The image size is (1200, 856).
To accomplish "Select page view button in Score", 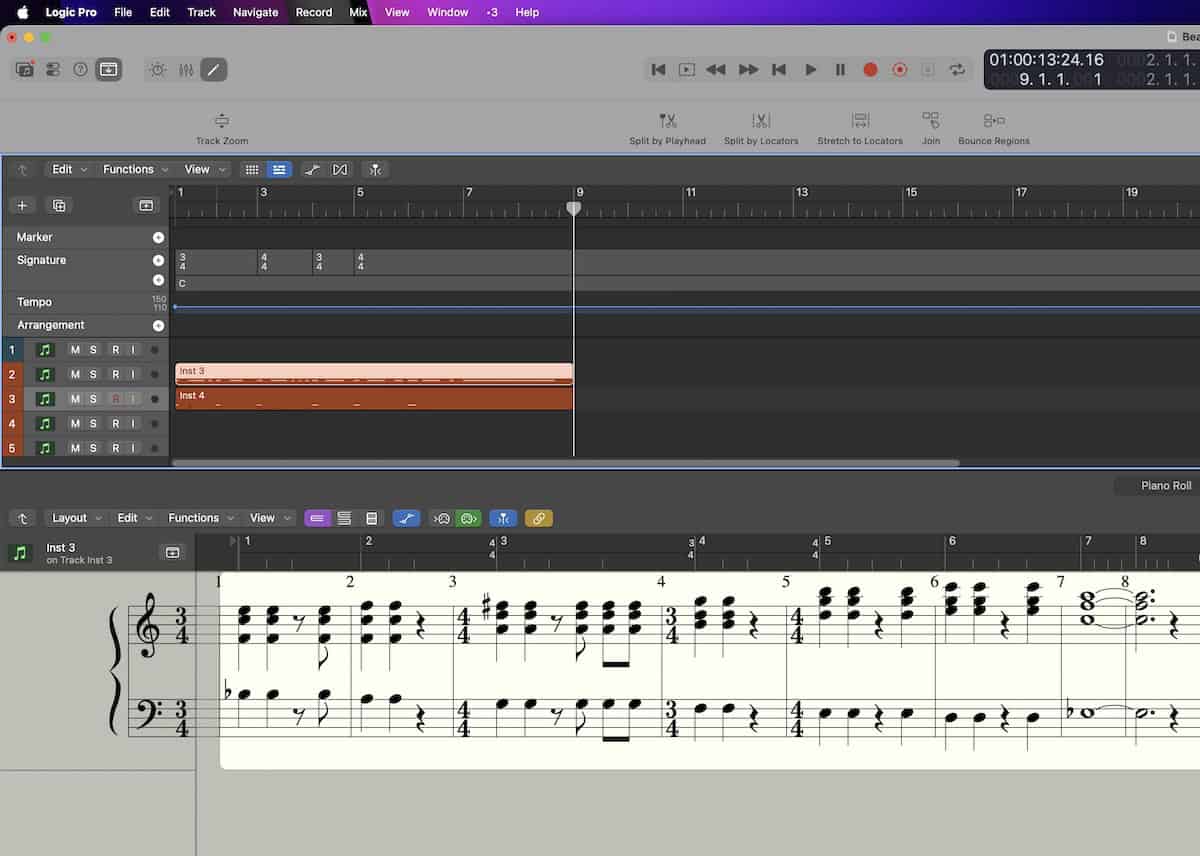I will [x=371, y=518].
